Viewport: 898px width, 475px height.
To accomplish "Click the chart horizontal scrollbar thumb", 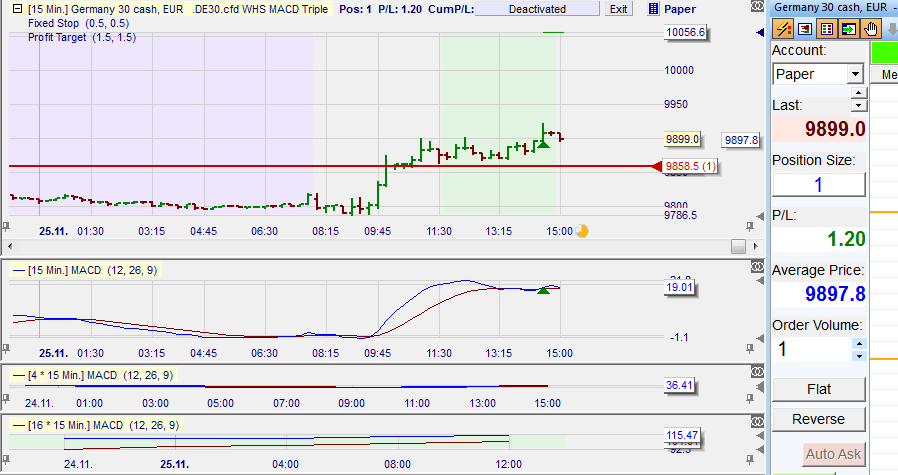I will 738,246.
